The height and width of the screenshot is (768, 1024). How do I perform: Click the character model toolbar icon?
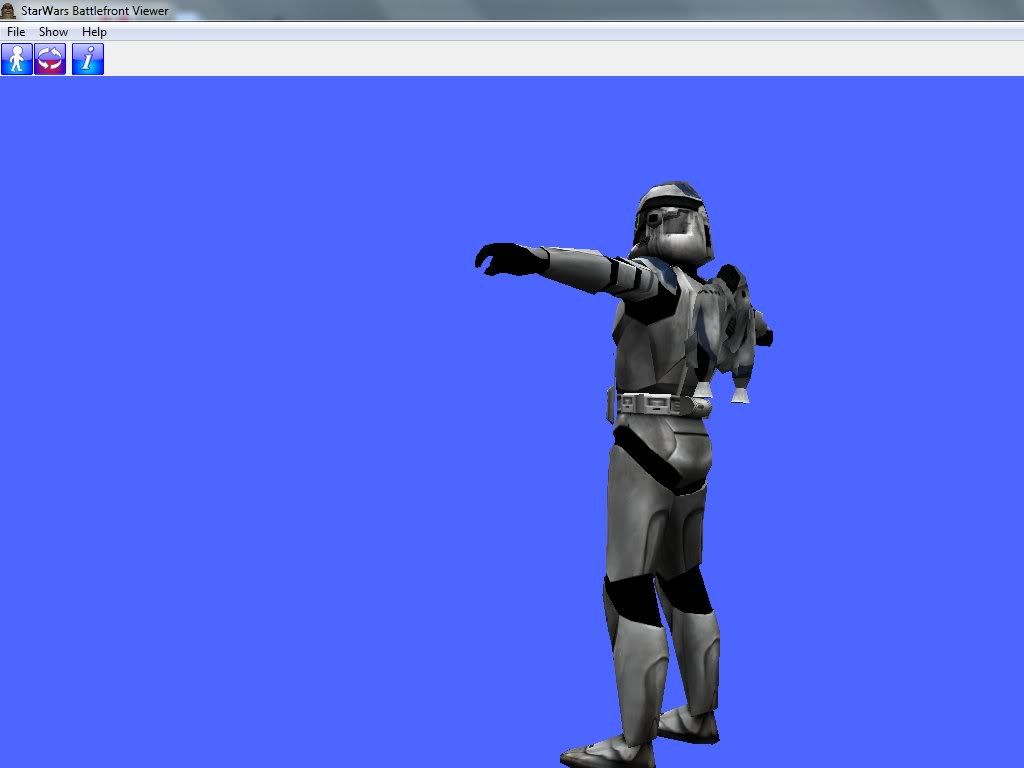(x=17, y=59)
